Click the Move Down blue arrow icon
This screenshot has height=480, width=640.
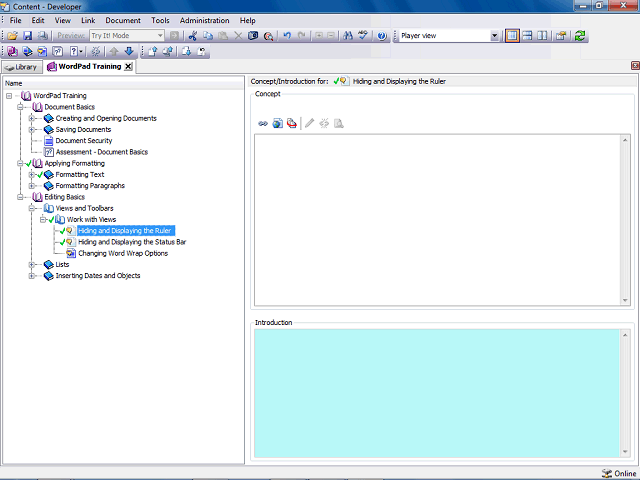click(x=129, y=51)
